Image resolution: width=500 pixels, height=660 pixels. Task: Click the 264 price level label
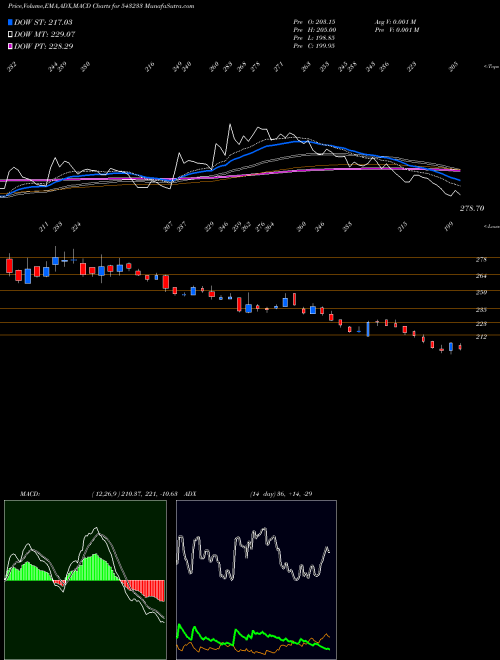[x=481, y=276]
